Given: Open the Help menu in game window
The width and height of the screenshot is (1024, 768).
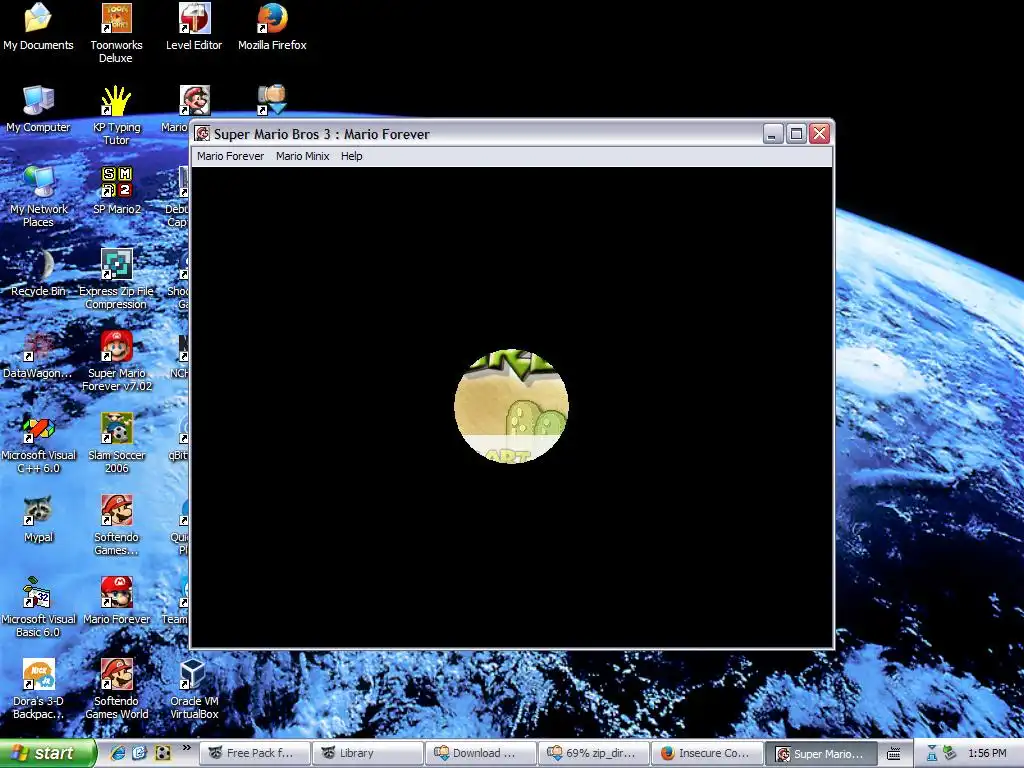Looking at the screenshot, I should pos(351,156).
